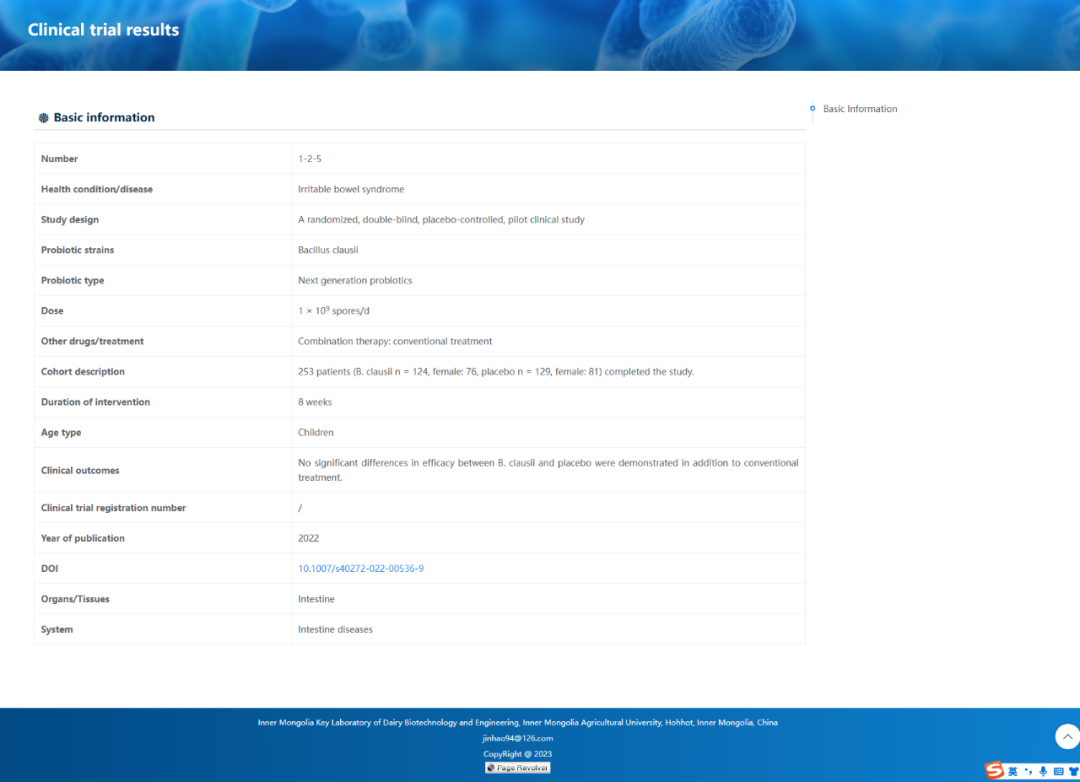Click the Page Revolver badge in footer
This screenshot has height=782, width=1080.
pyautogui.click(x=518, y=768)
